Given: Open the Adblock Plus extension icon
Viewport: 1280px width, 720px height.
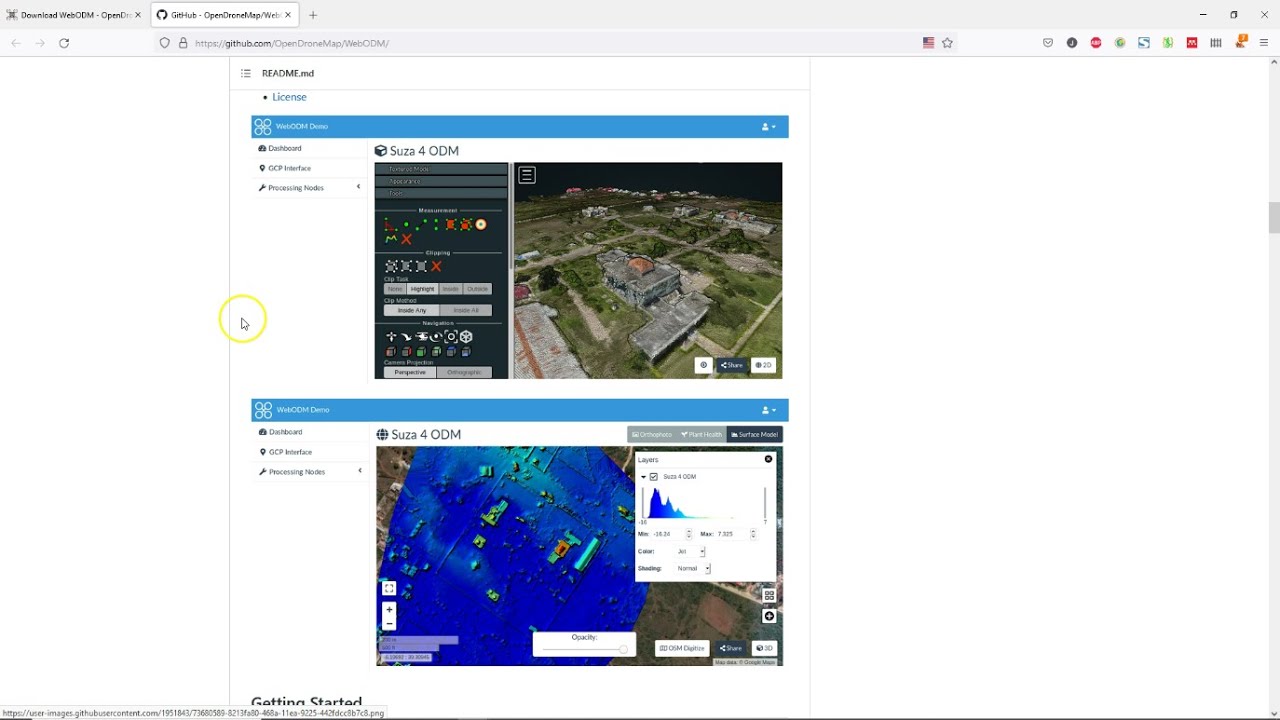Looking at the screenshot, I should click(x=1096, y=43).
